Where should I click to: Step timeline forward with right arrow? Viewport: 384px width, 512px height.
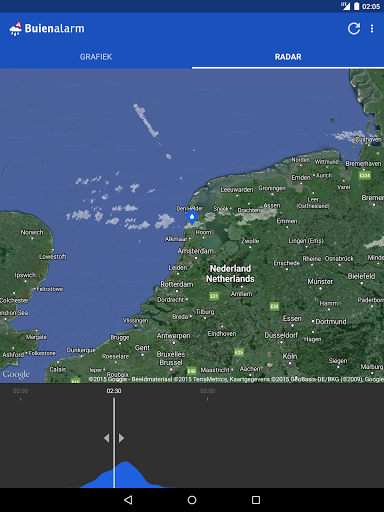[x=121, y=438]
